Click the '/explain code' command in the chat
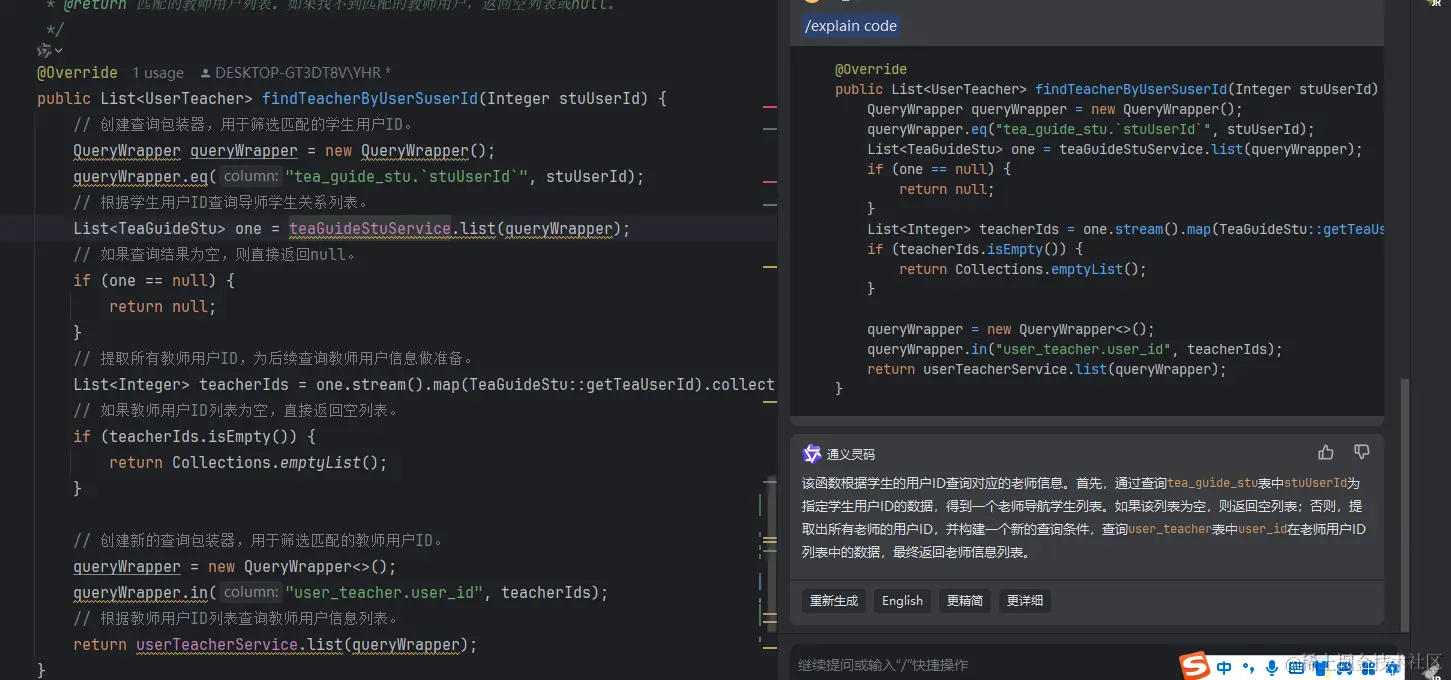The height and width of the screenshot is (680, 1451). tap(851, 26)
